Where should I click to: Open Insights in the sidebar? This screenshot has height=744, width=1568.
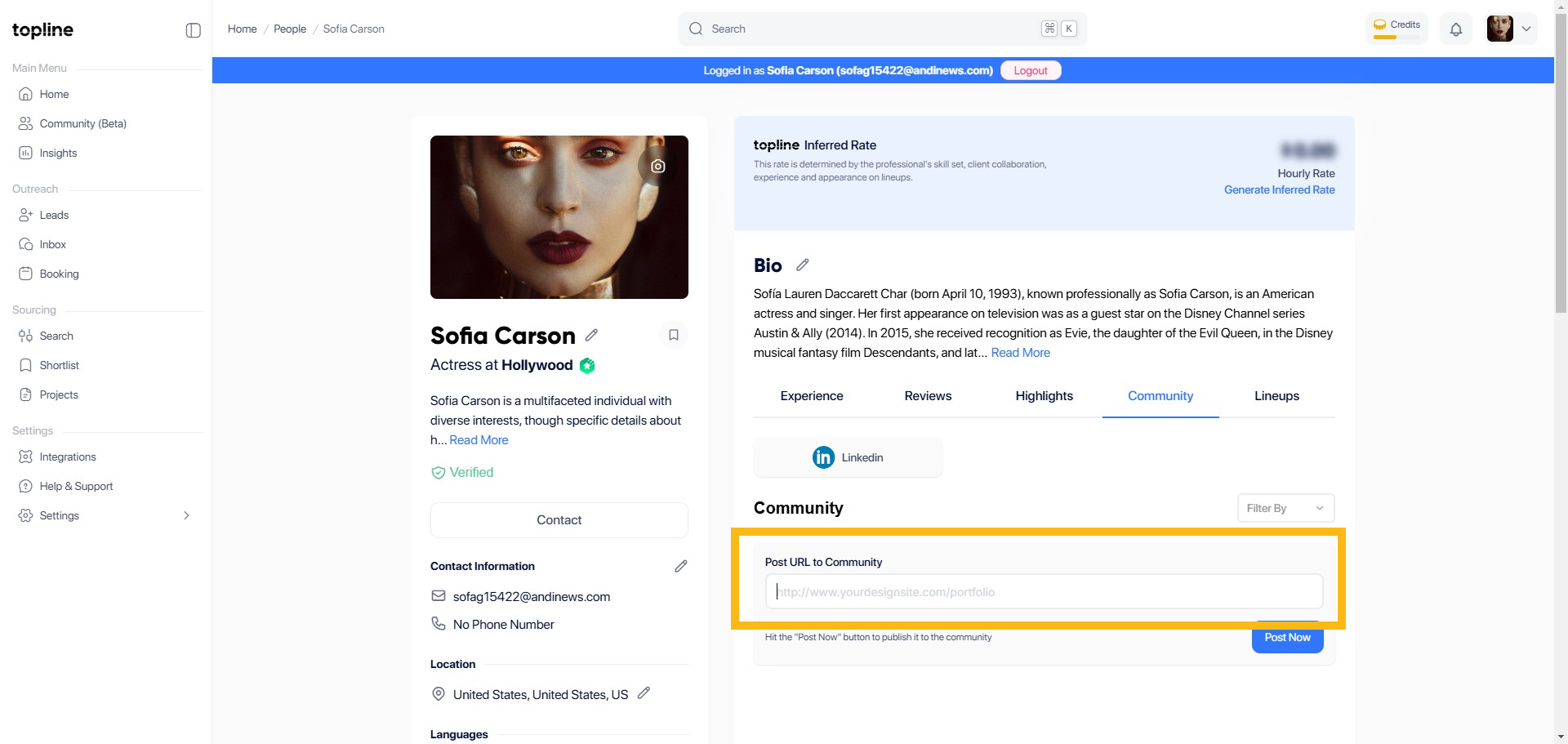58,153
